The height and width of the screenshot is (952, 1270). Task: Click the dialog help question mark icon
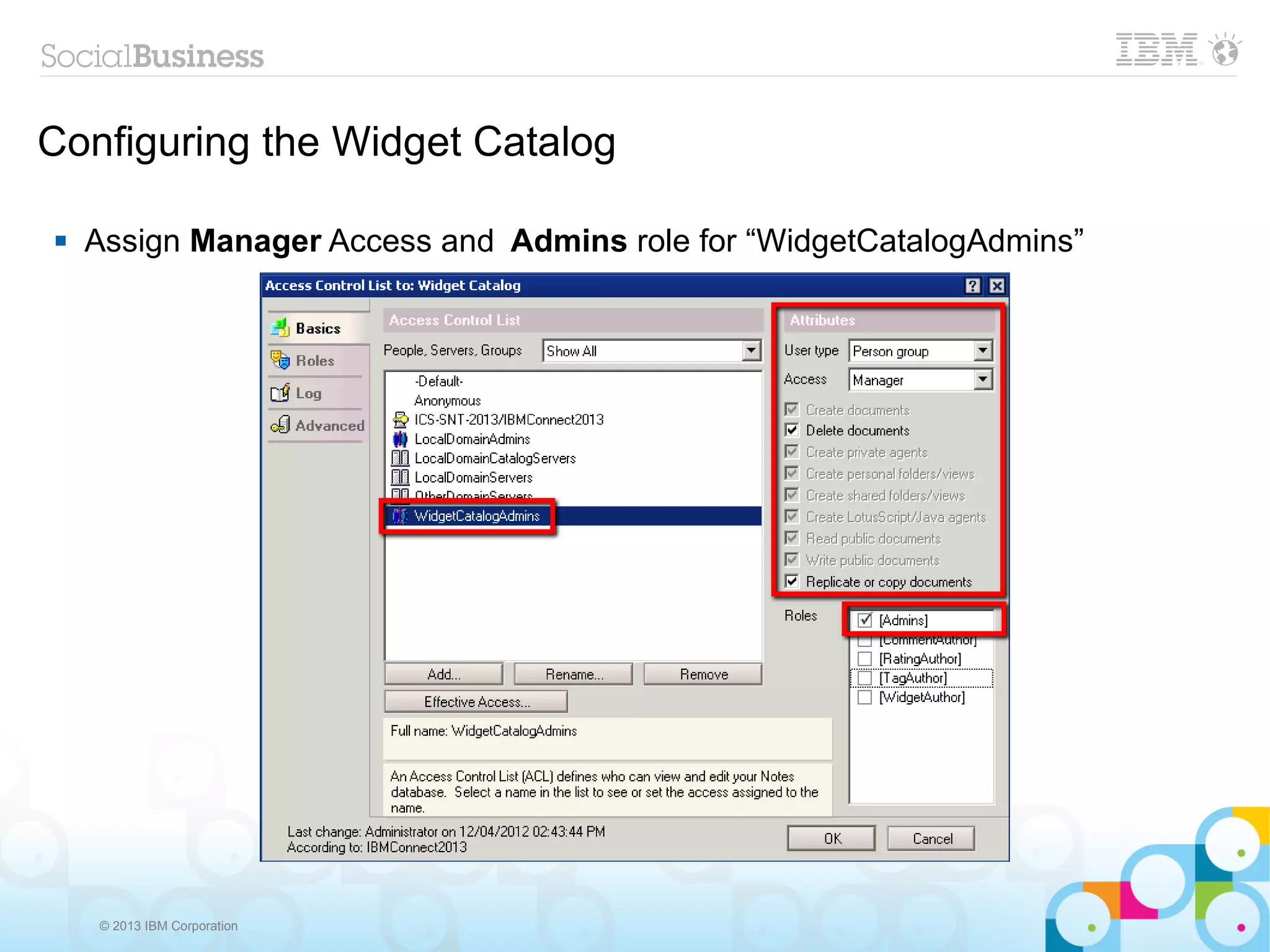tap(972, 285)
